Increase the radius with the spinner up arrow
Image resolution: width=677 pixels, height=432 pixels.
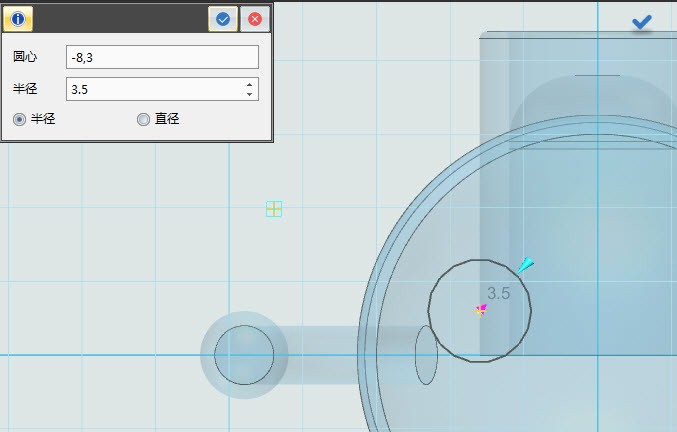coord(248,84)
